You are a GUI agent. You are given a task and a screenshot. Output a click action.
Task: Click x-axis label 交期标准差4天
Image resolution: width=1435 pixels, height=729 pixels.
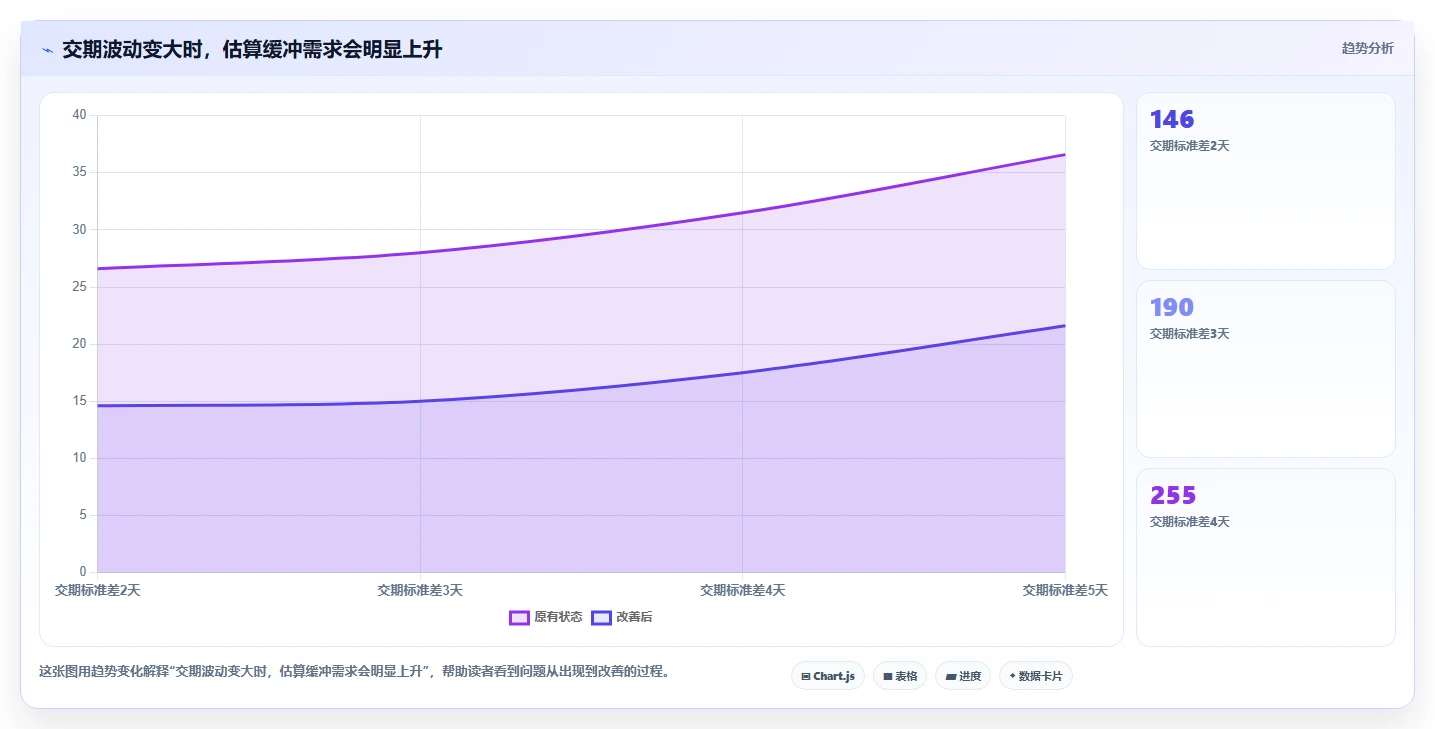coord(742,591)
